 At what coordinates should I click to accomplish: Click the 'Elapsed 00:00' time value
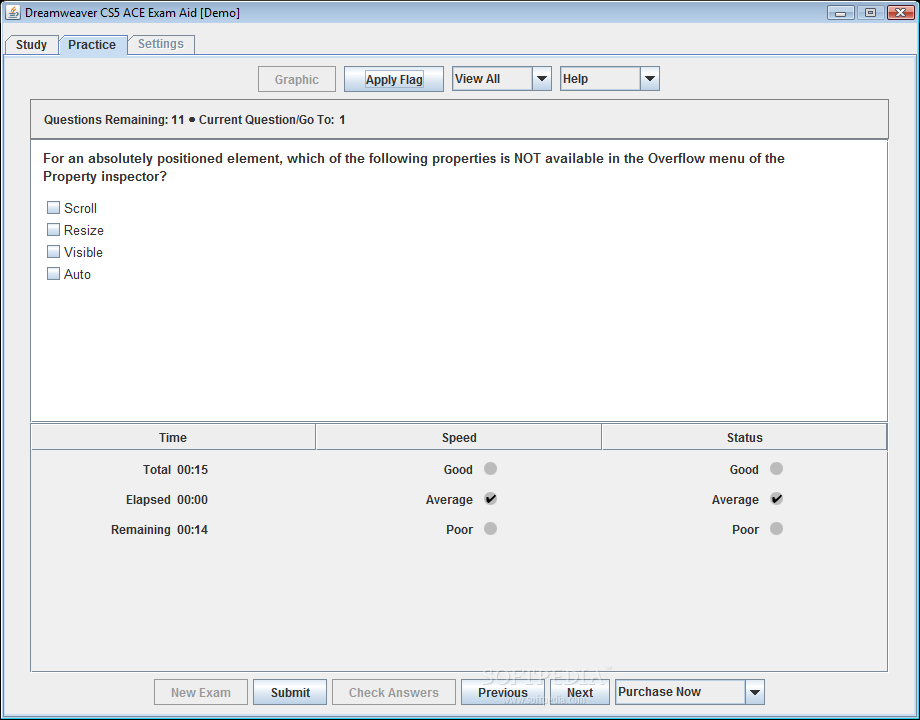point(167,499)
